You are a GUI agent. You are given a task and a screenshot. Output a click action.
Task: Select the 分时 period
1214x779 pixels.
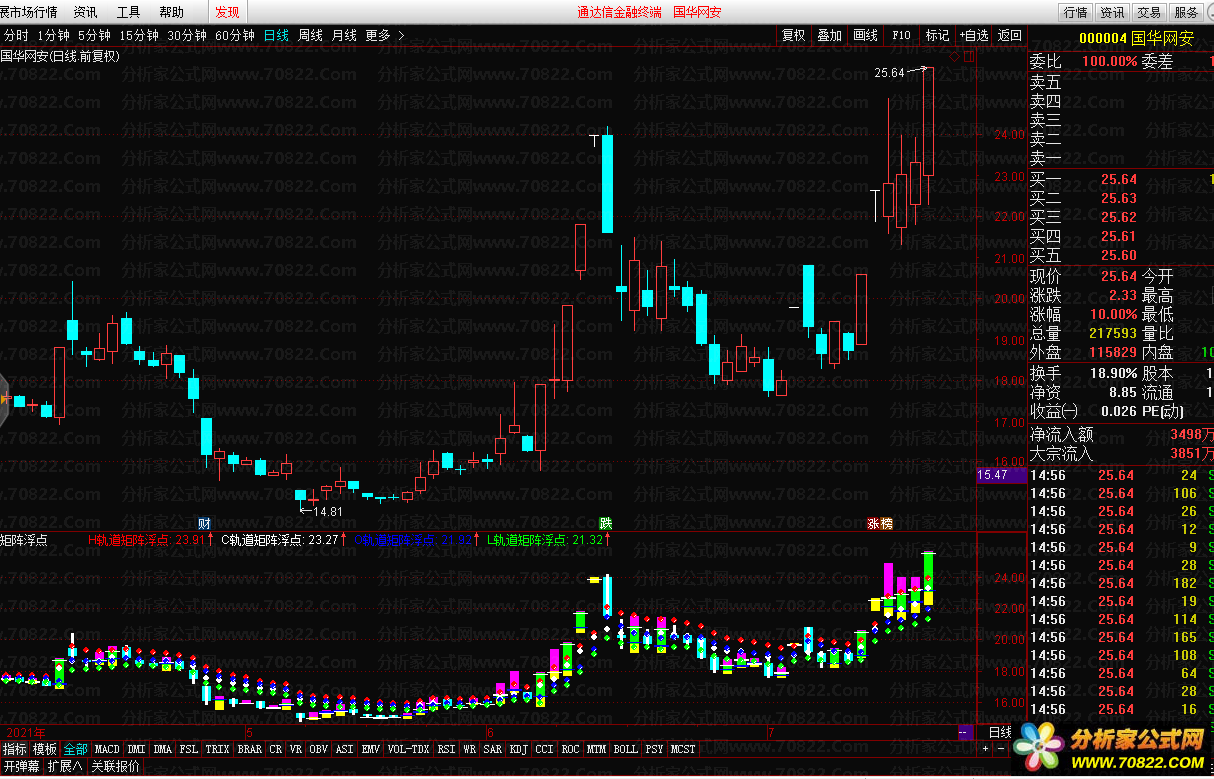click(16, 35)
